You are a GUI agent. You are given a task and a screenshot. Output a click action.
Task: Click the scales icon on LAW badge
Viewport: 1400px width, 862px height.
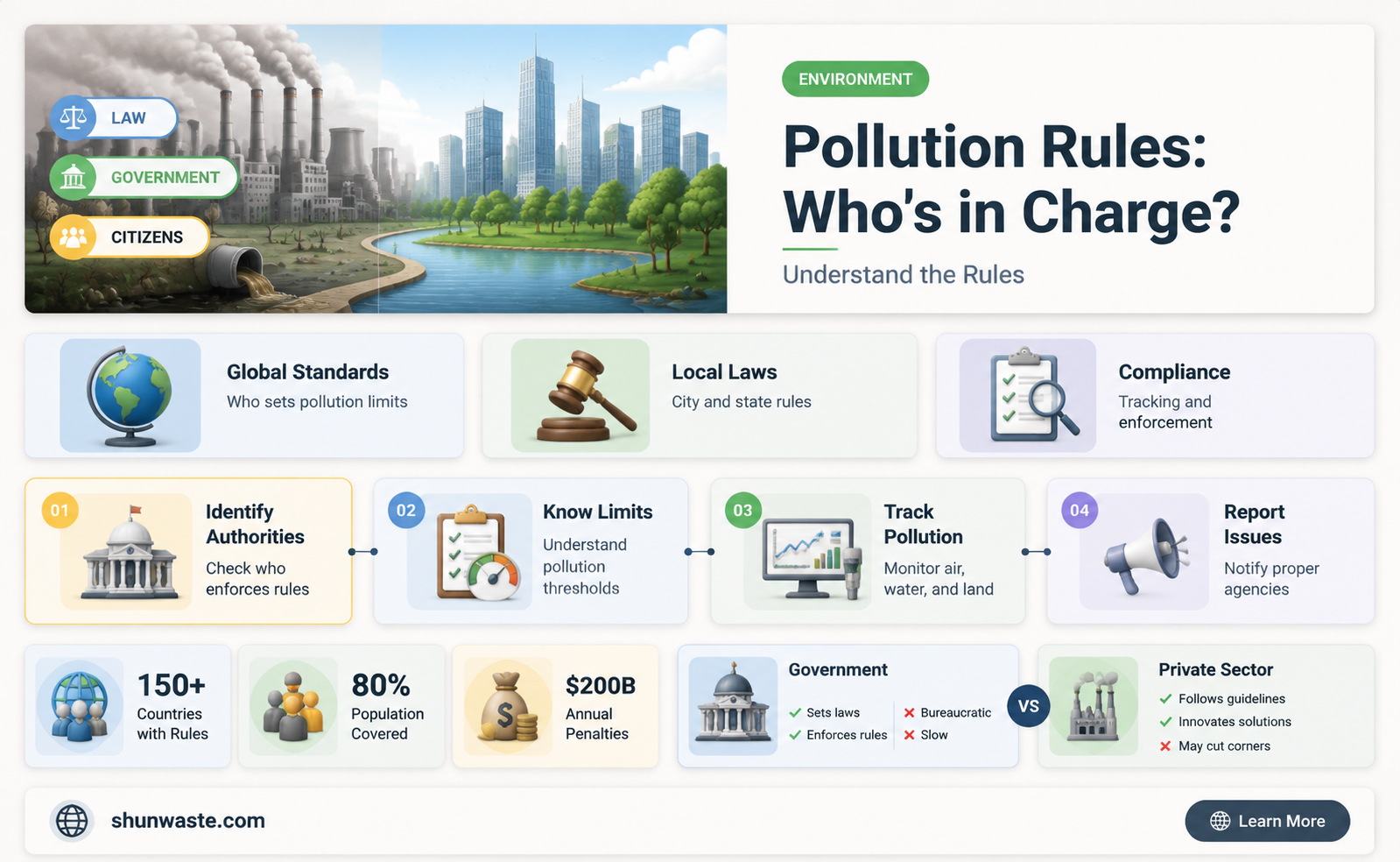[x=74, y=118]
